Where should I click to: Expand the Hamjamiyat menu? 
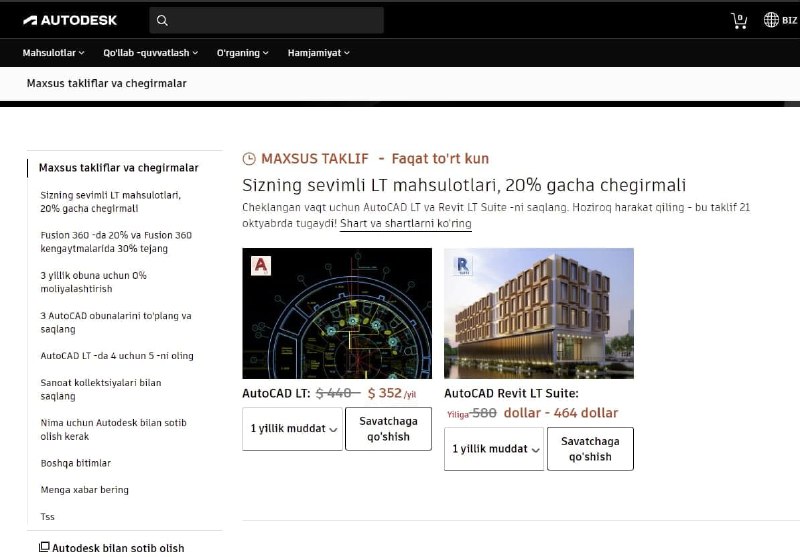[318, 53]
